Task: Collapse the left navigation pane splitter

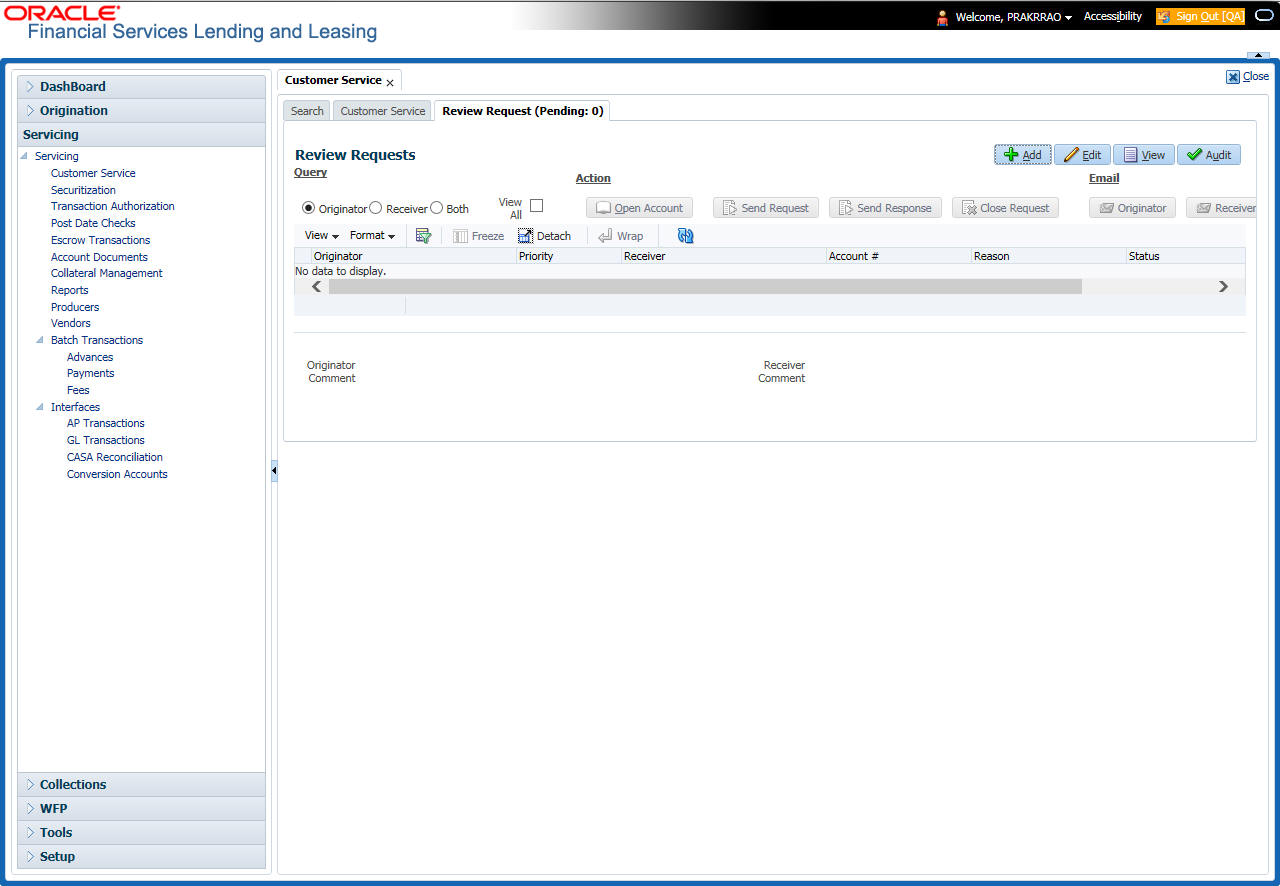Action: (x=274, y=472)
